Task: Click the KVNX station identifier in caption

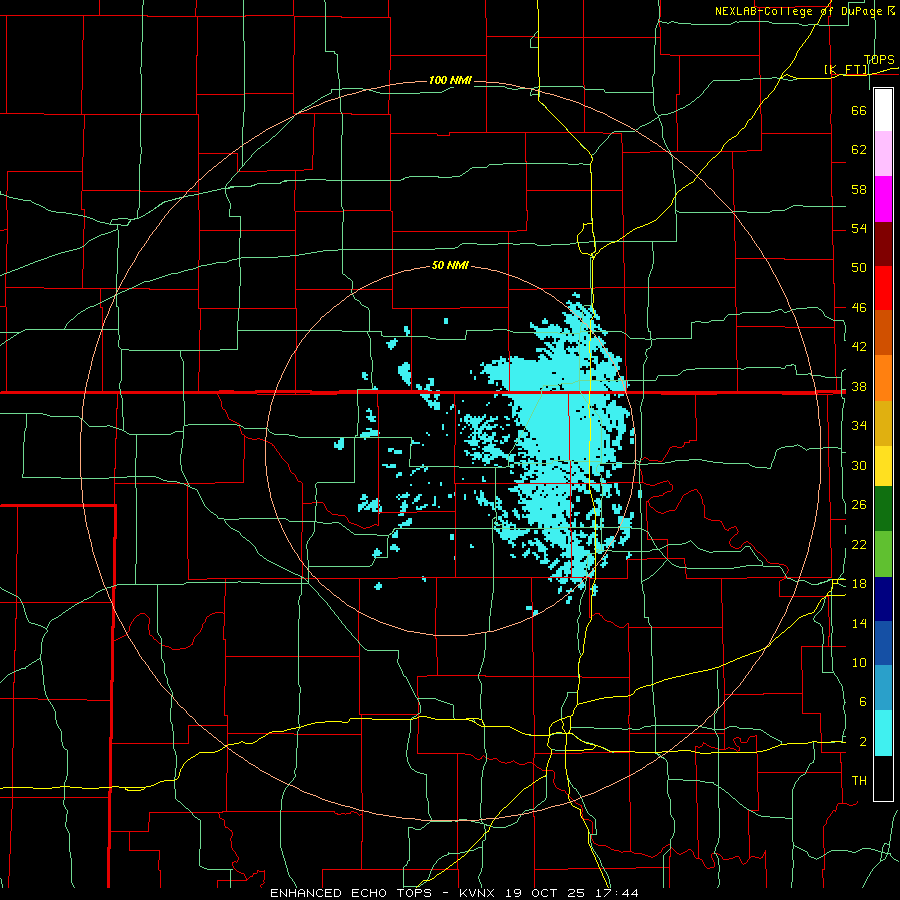Action: coord(479,893)
